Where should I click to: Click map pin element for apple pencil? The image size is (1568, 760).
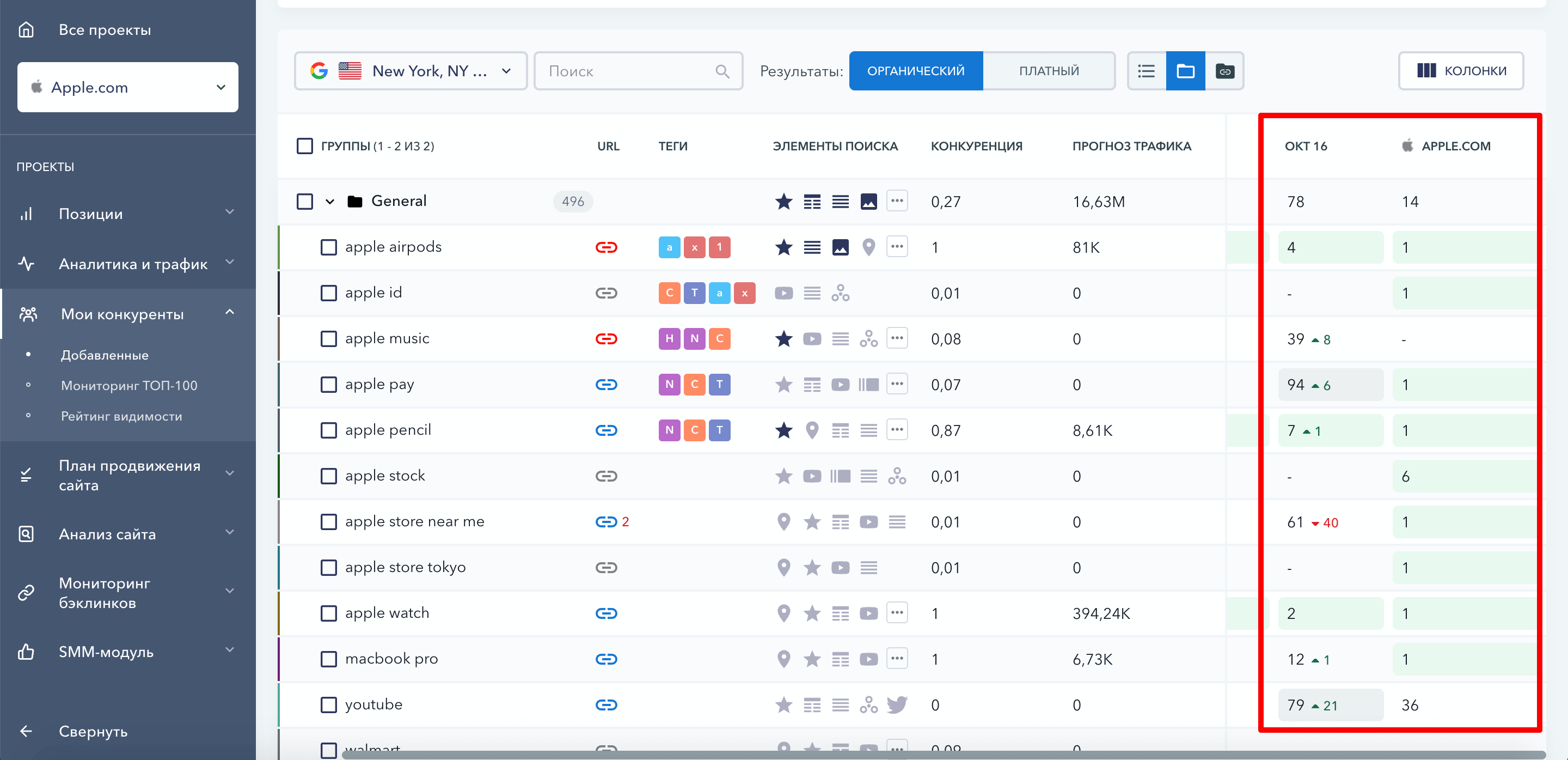point(811,430)
